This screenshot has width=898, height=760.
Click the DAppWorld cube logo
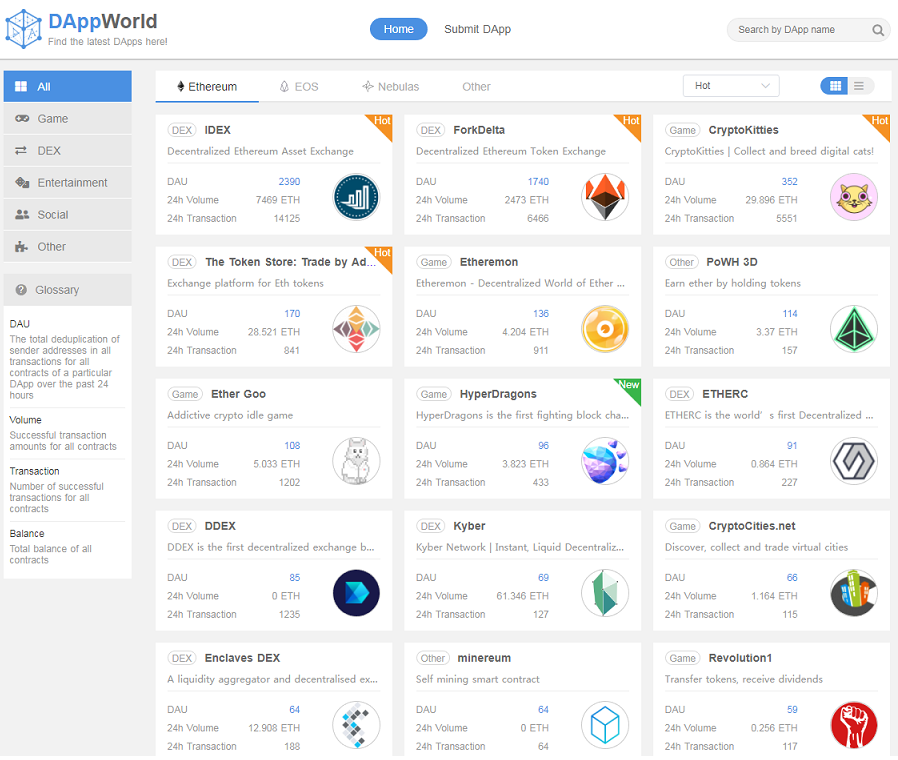[23, 29]
